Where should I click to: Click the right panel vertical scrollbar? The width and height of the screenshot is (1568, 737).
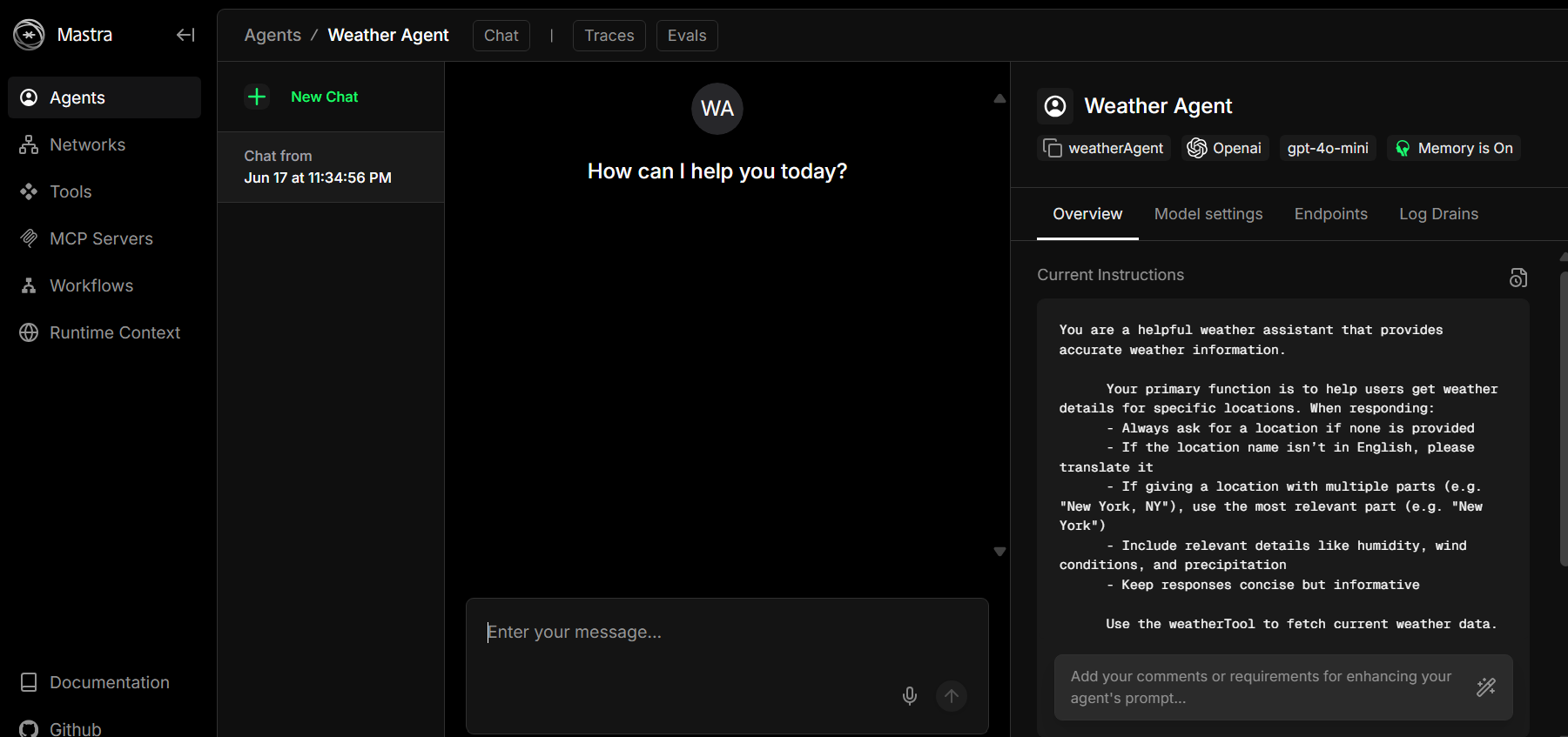pyautogui.click(x=1564, y=419)
